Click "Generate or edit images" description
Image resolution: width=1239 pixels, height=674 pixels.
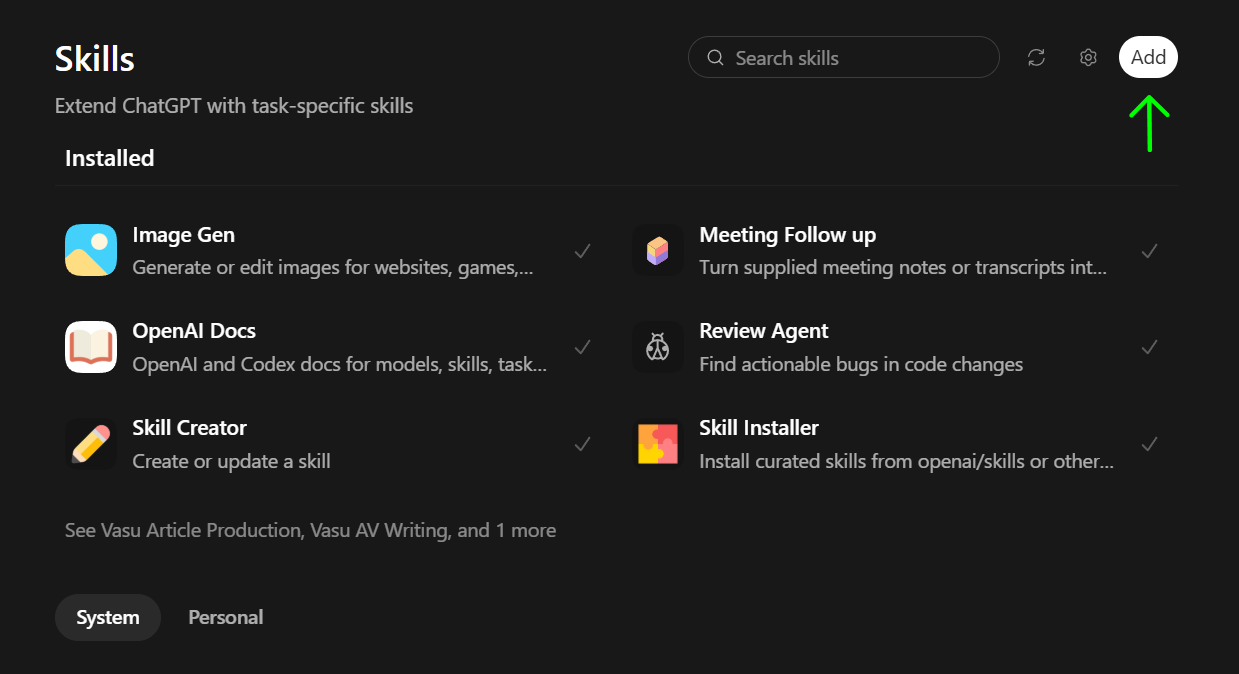(333, 268)
